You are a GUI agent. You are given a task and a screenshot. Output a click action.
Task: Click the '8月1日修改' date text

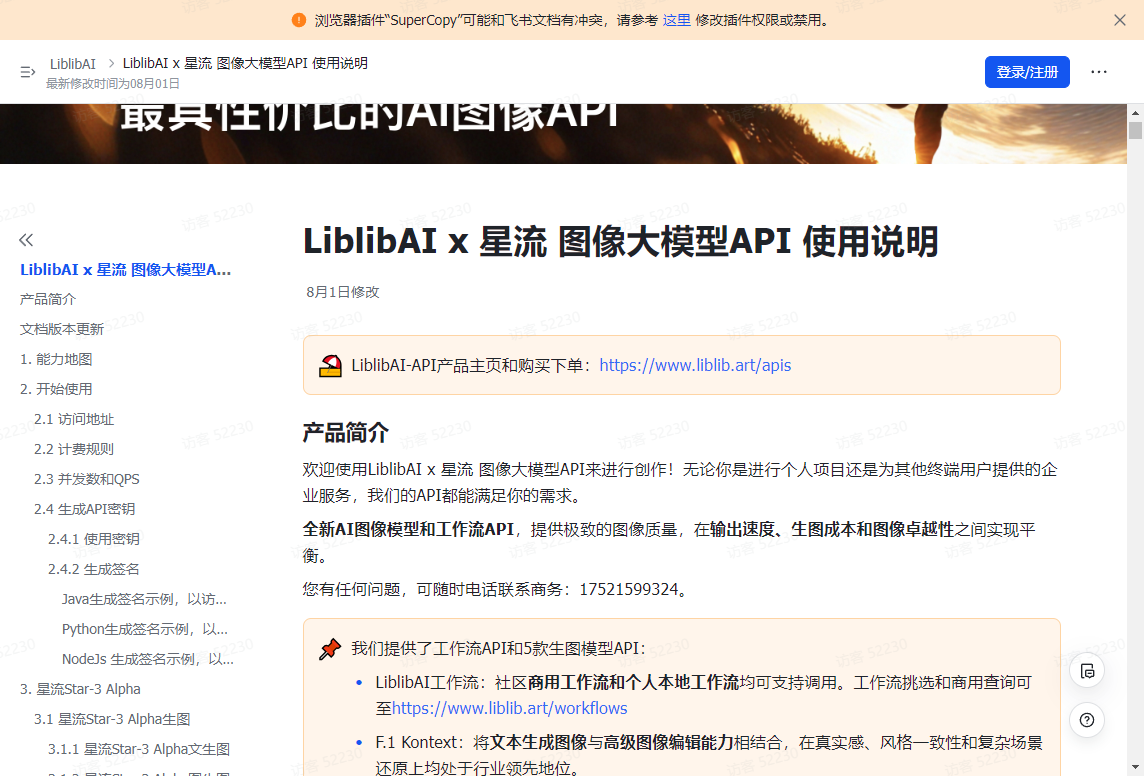pos(343,292)
